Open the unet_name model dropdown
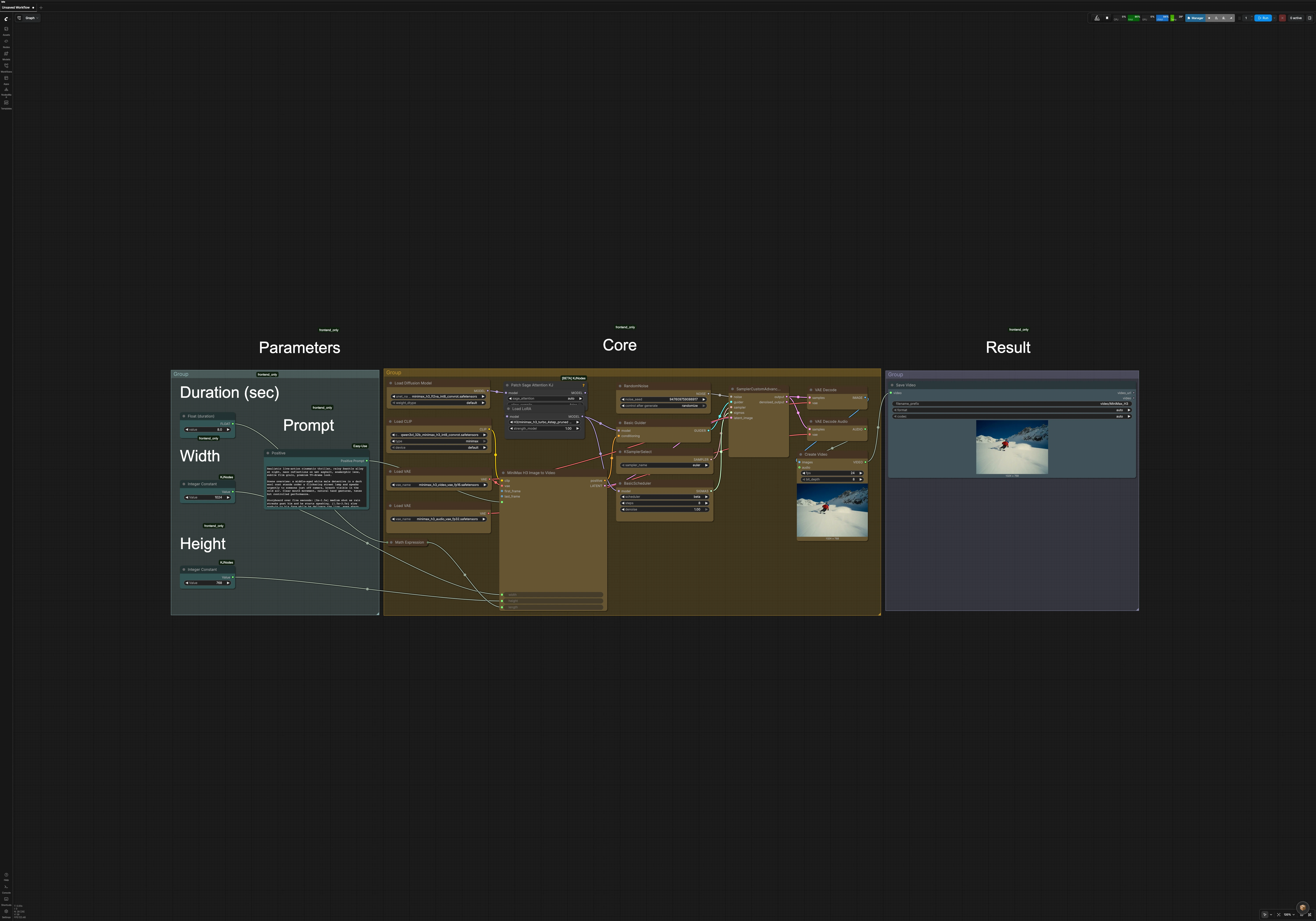Image resolution: width=1316 pixels, height=921 pixels. 438,397
